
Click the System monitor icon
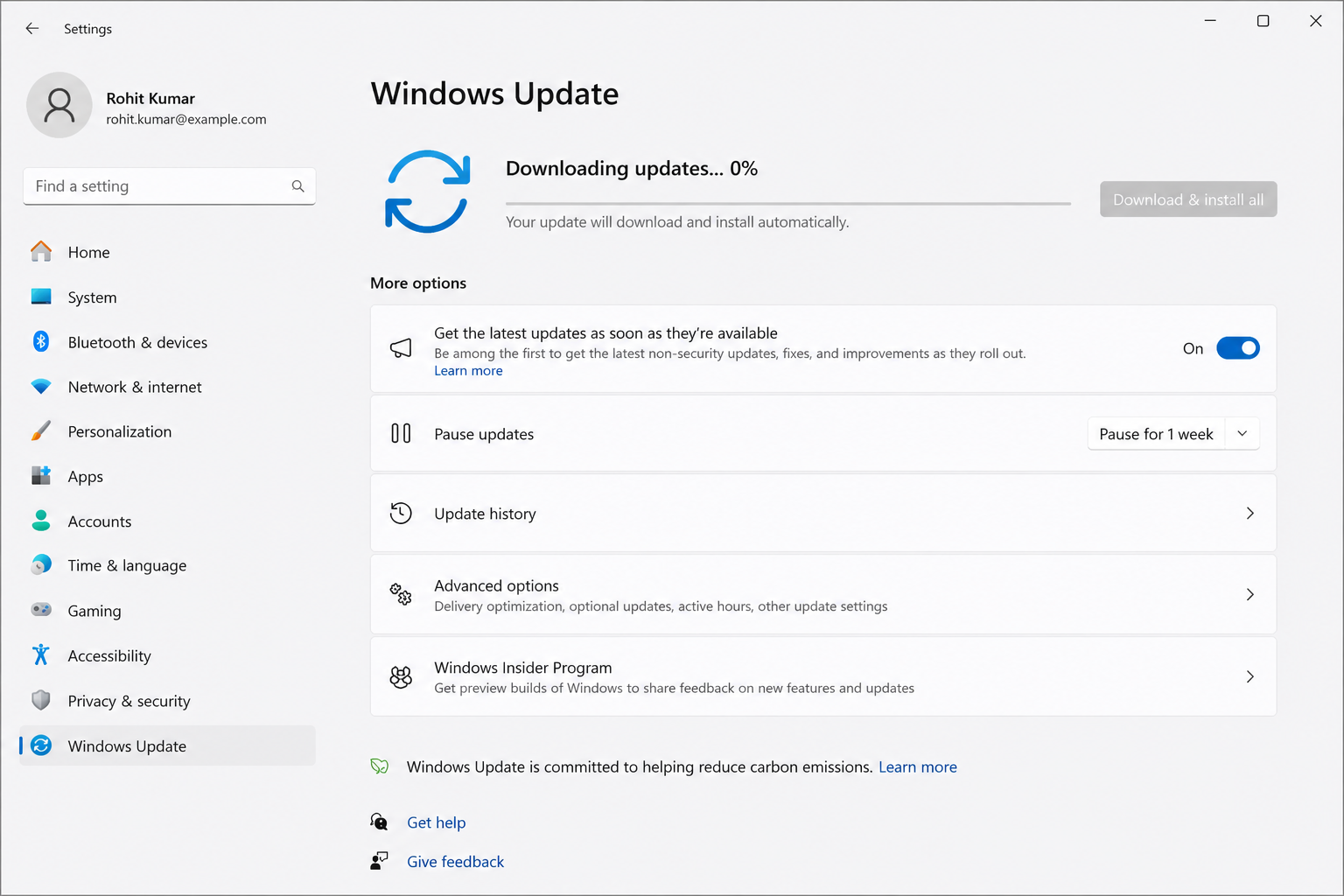(x=41, y=297)
